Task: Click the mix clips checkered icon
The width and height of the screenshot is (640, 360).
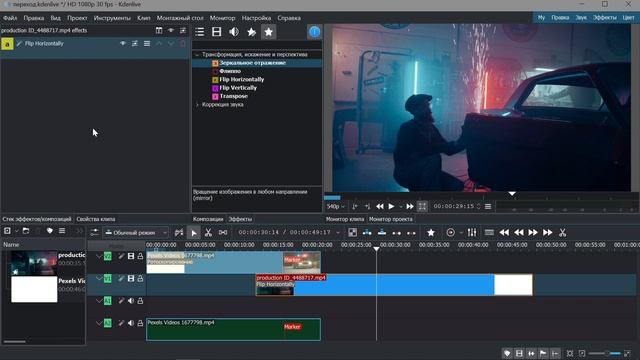Action: click(353, 233)
